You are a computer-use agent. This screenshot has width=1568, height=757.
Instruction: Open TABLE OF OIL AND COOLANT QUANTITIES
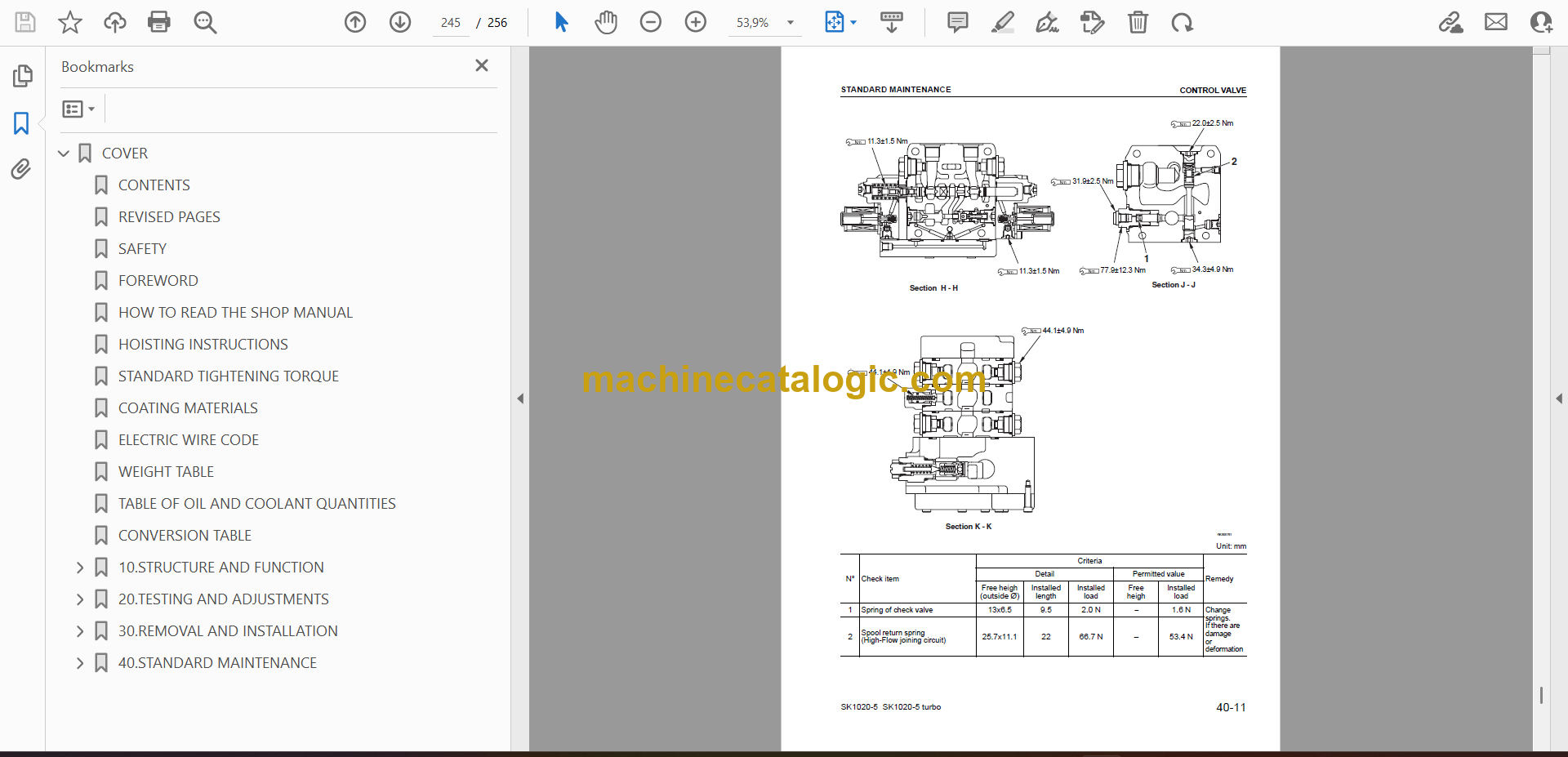tap(257, 504)
